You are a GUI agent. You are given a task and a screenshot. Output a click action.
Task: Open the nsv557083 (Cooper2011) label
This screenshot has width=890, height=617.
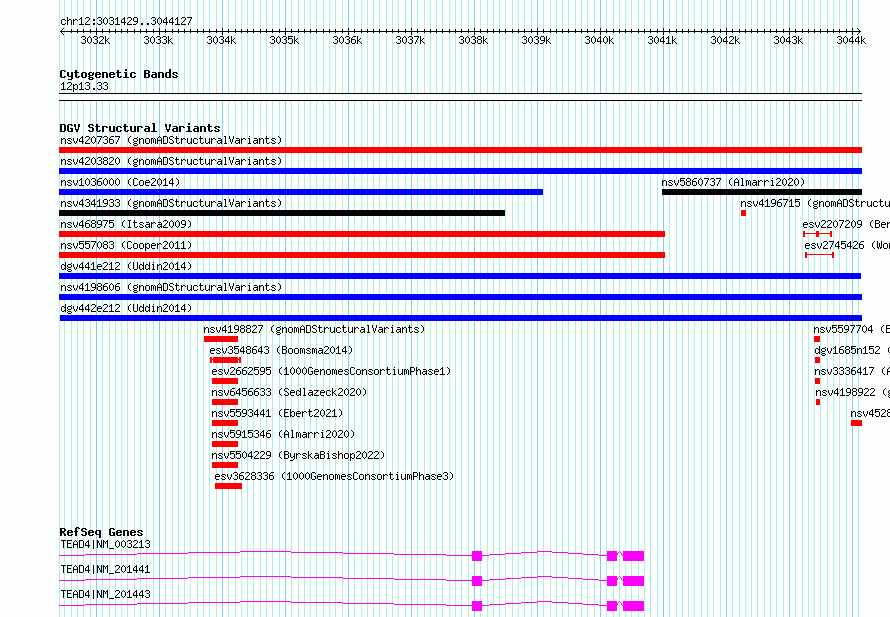126,245
